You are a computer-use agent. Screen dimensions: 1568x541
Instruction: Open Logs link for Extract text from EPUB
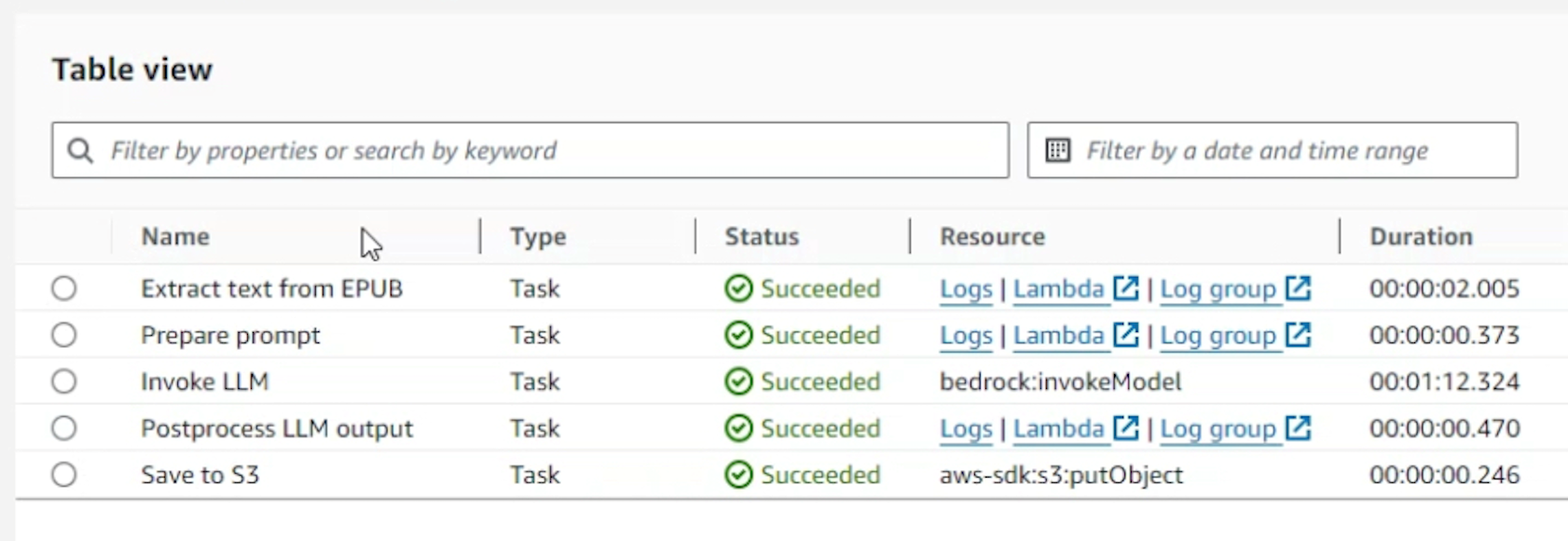966,289
